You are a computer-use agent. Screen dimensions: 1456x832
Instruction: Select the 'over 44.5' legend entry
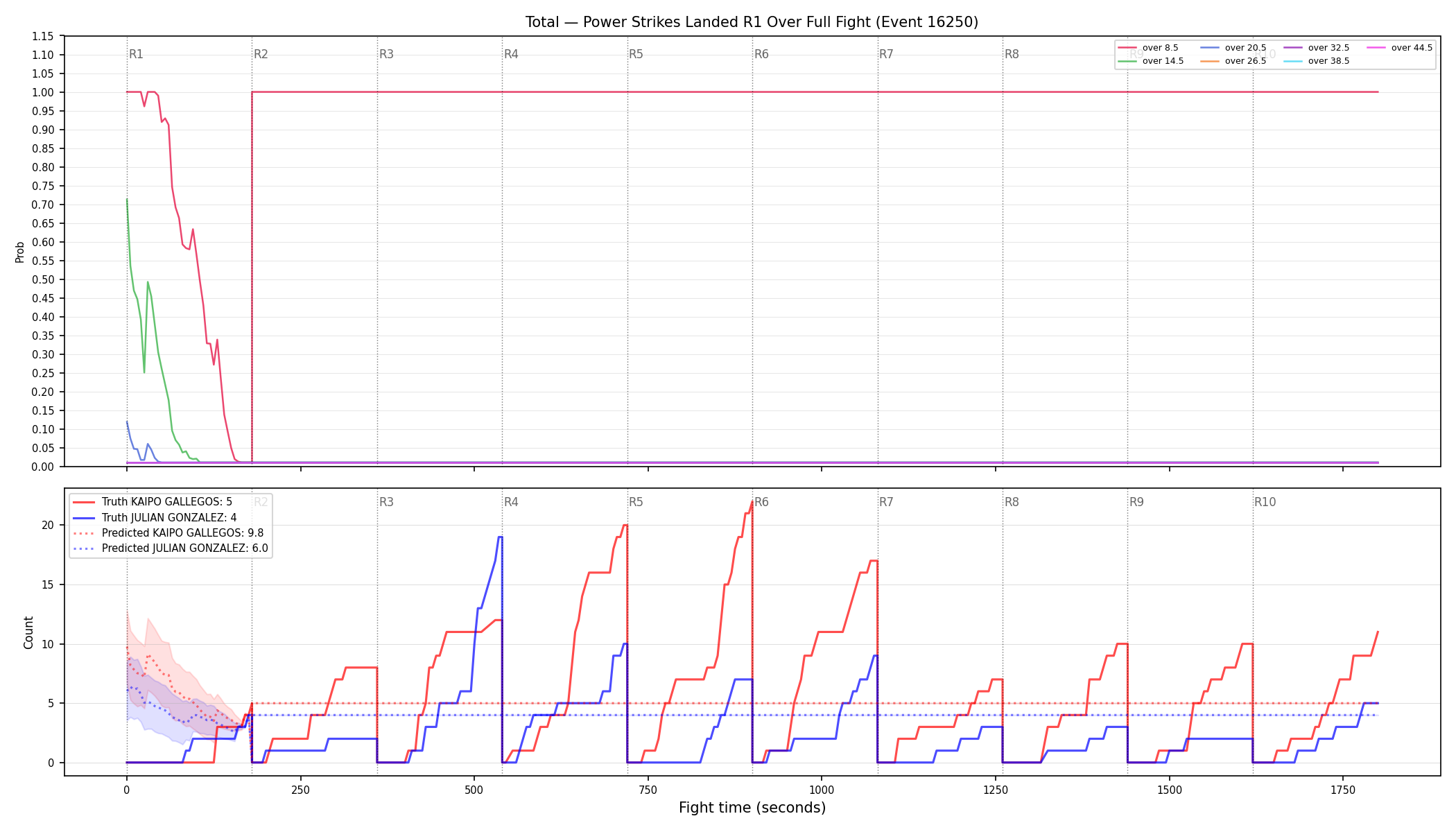click(1400, 48)
